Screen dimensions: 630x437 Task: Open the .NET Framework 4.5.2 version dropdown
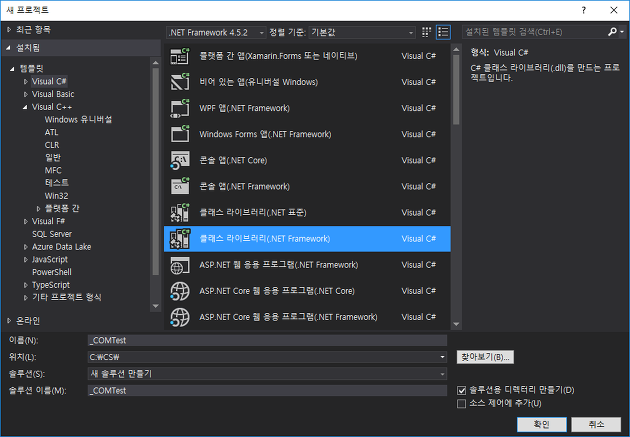216,33
